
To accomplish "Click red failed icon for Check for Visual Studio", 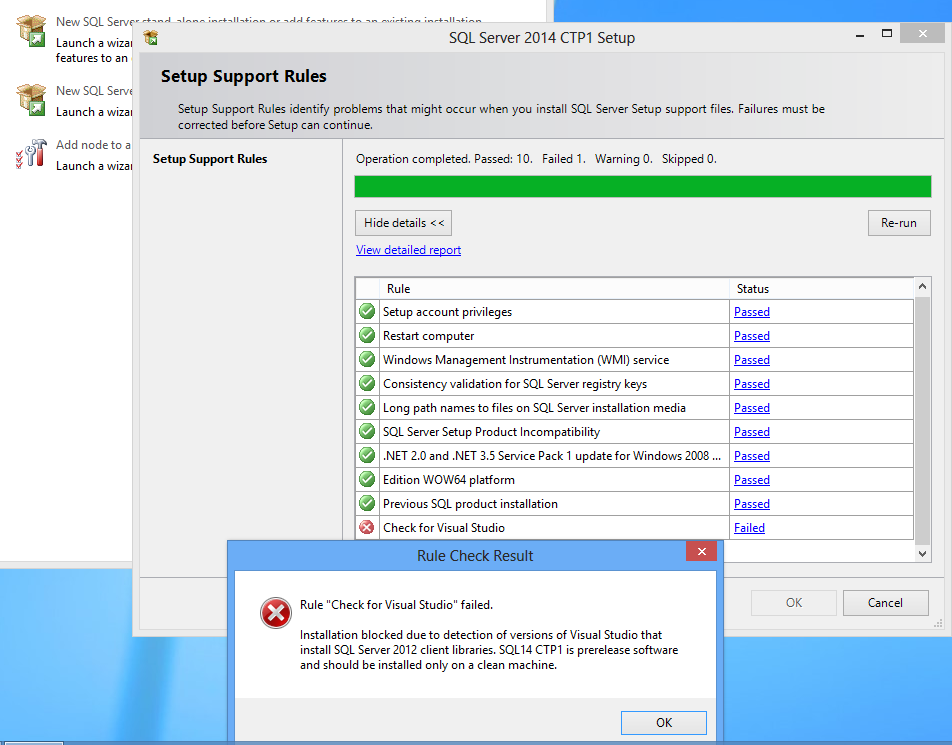I will pyautogui.click(x=366, y=527).
